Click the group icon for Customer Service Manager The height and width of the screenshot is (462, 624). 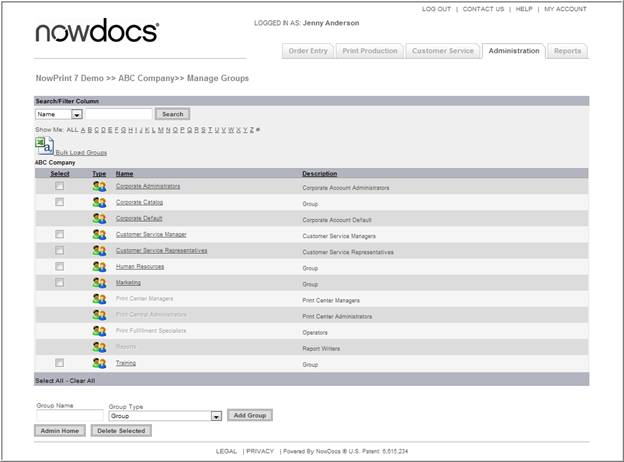(x=99, y=234)
